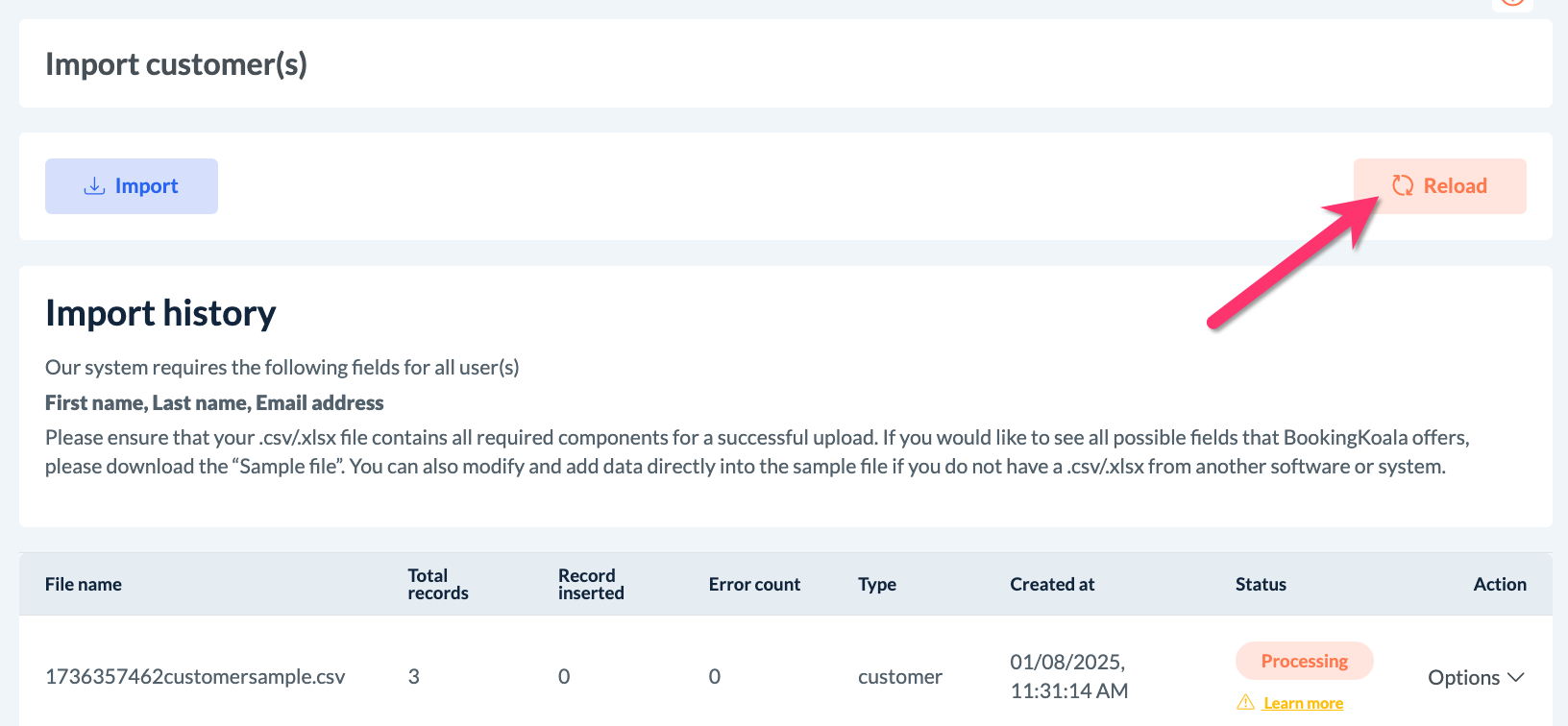Select the Total records column header
Image resolution: width=1568 pixels, height=726 pixels.
point(438,584)
